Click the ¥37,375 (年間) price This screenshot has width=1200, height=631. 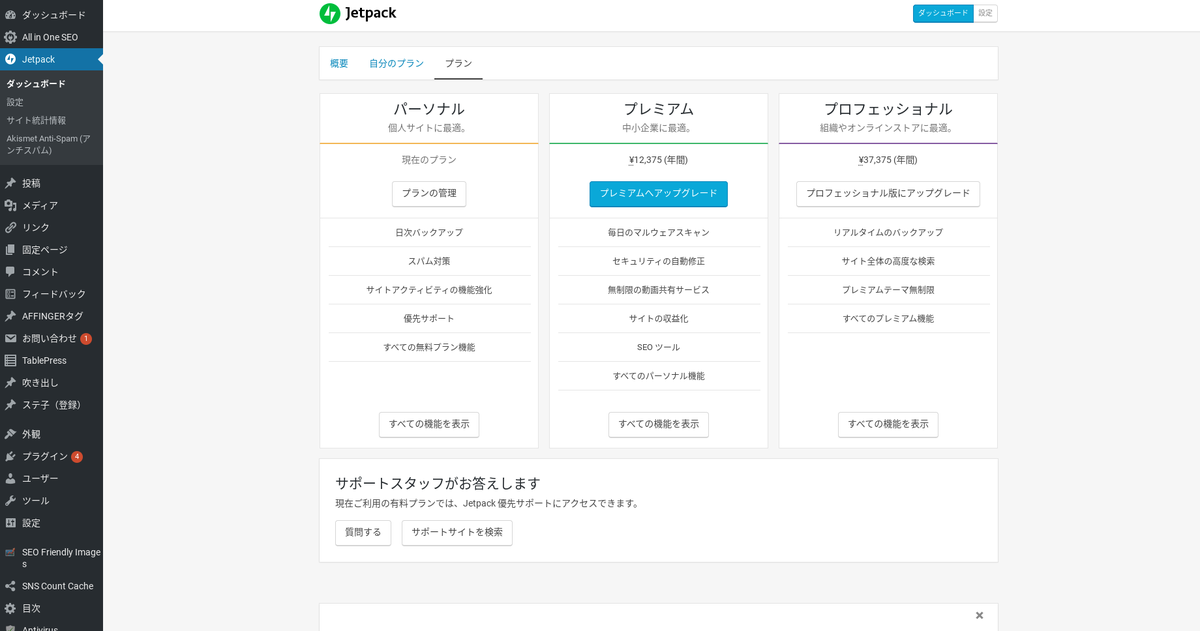(888, 160)
